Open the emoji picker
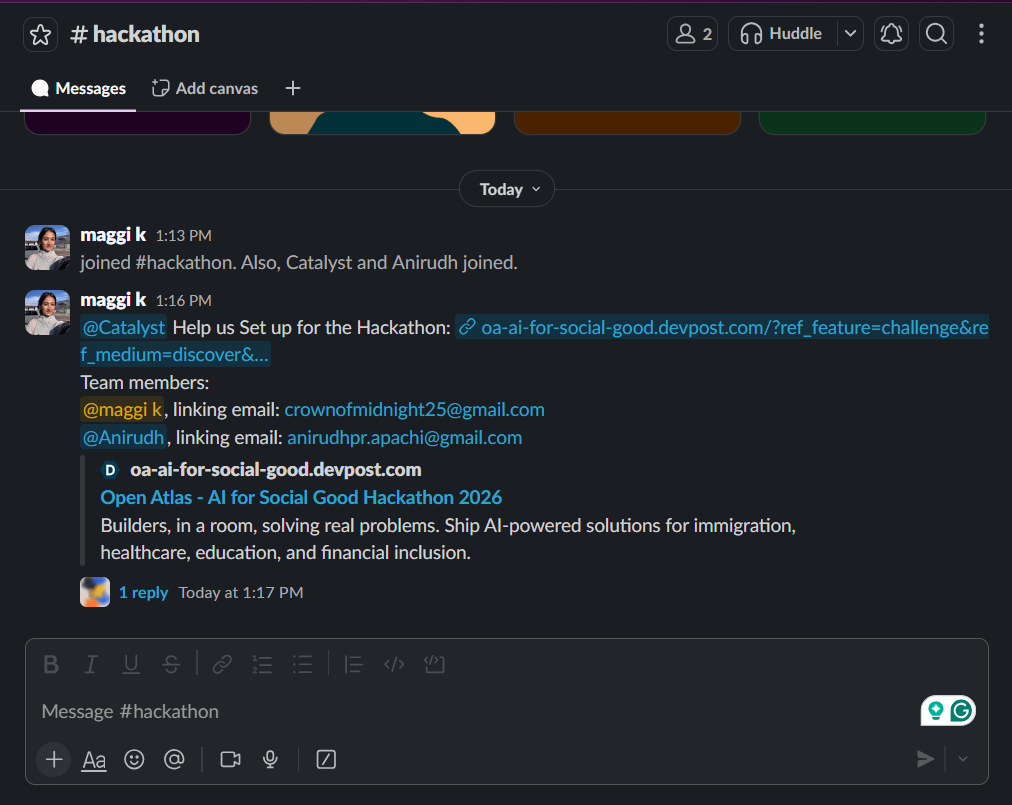The width and height of the screenshot is (1012, 805). coord(134,759)
